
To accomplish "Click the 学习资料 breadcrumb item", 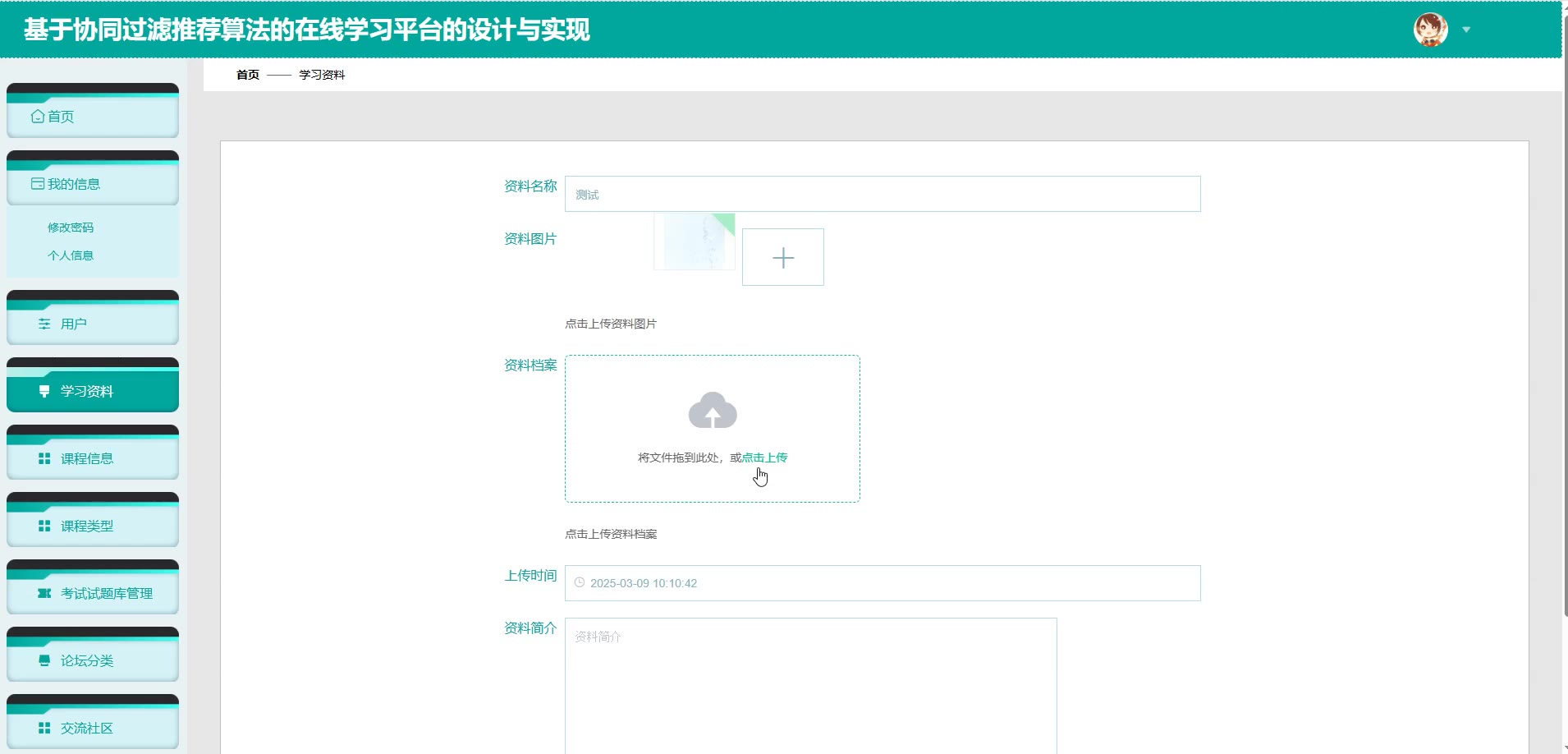I will (322, 75).
